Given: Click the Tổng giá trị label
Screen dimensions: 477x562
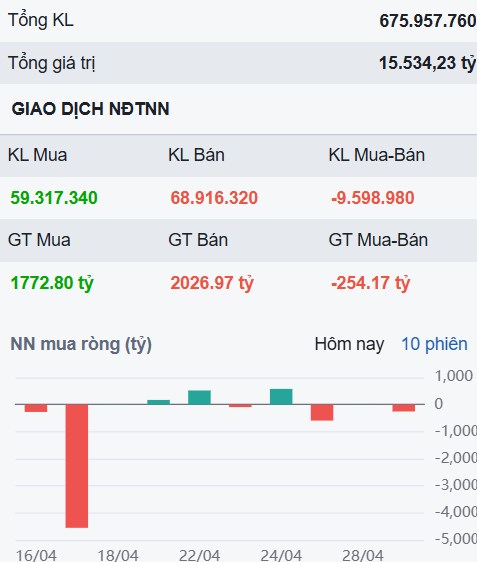Looking at the screenshot, I should click(x=52, y=63).
